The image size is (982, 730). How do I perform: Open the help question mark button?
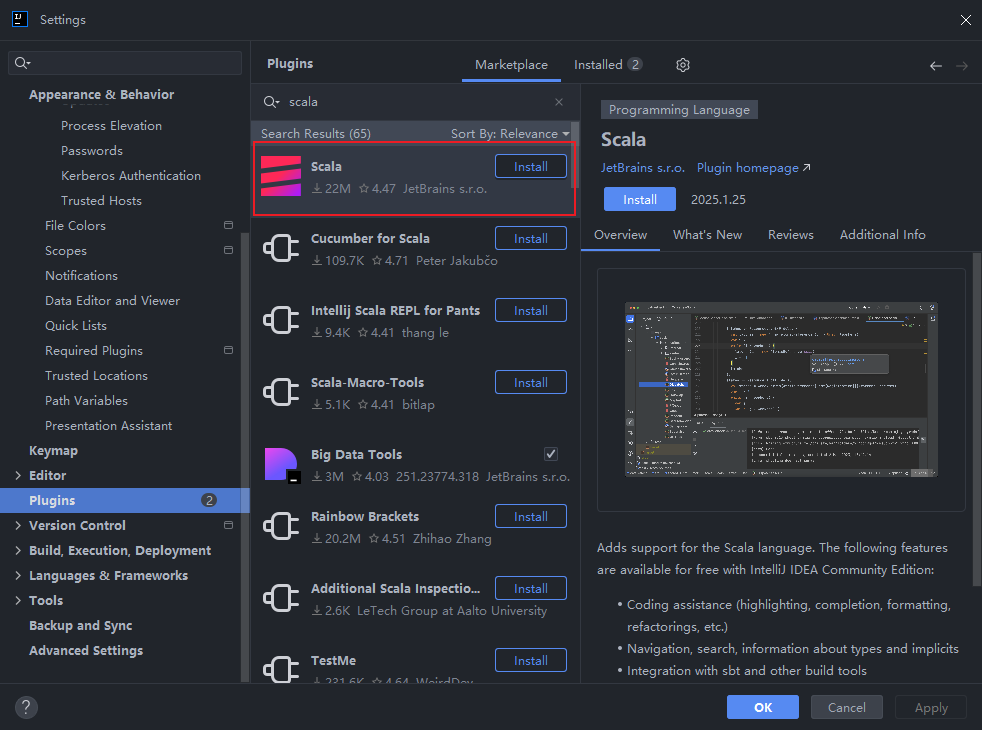(x=26, y=707)
